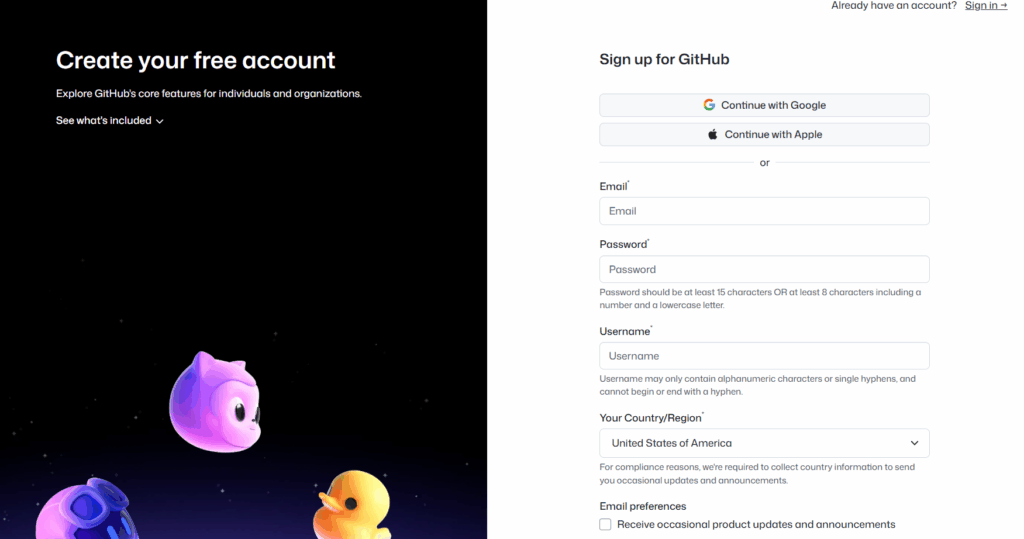Image resolution: width=1024 pixels, height=539 pixels.
Task: Click the Email preferences label
Action: point(642,506)
